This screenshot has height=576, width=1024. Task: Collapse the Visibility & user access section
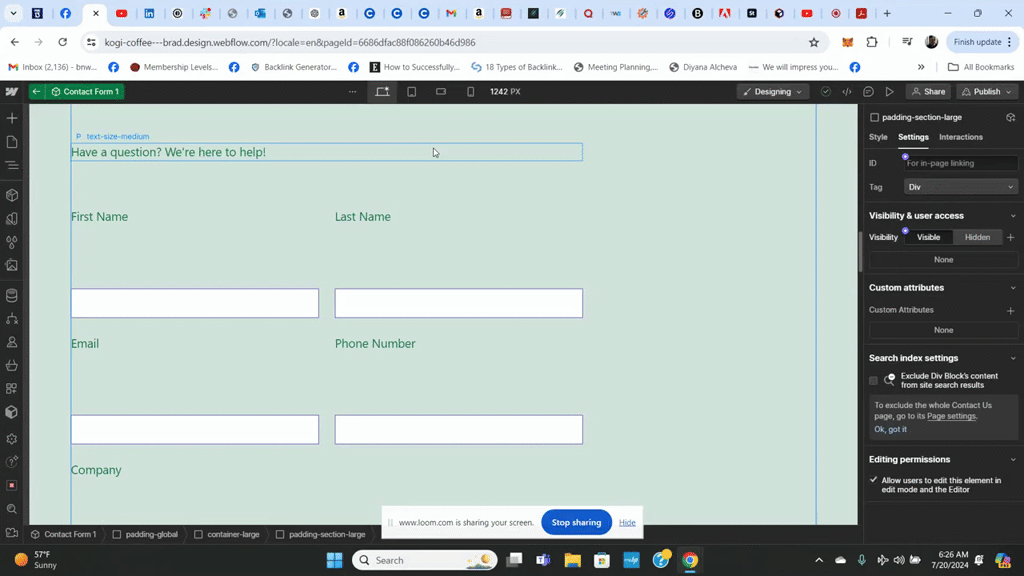(1012, 216)
